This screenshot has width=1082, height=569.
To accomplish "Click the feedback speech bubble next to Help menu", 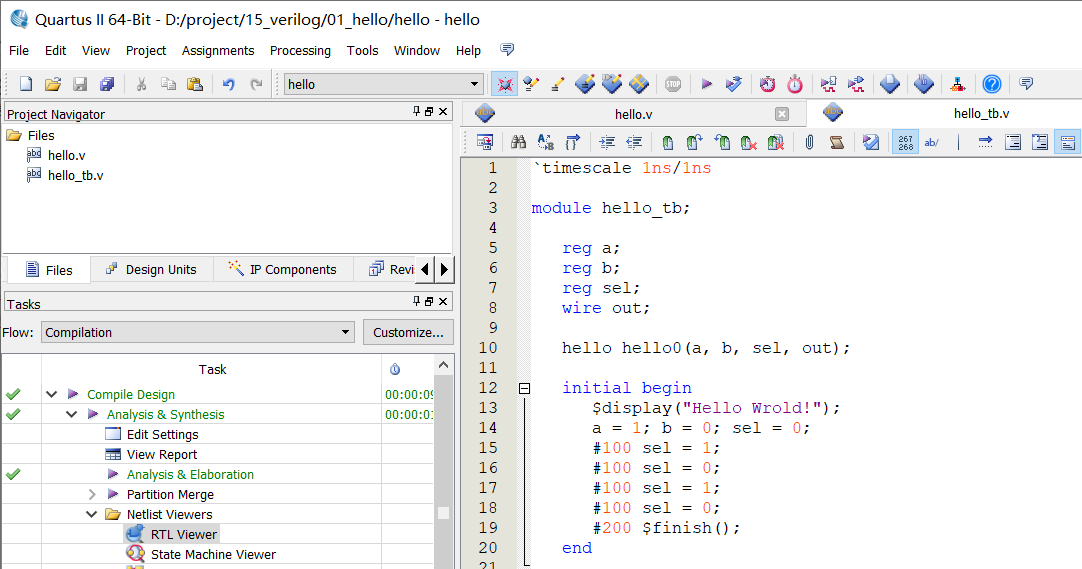I will point(507,50).
